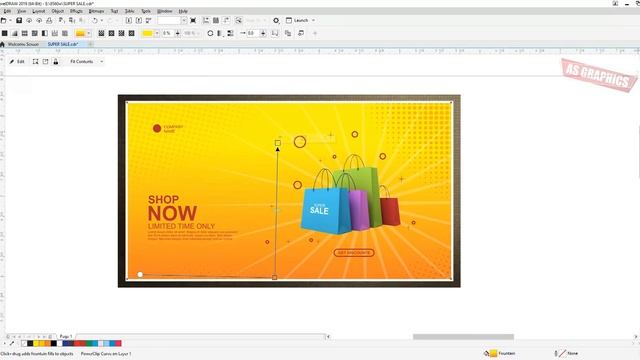Choose the Linear fountain fill type
640x360 pixels.
click(x=101, y=33)
